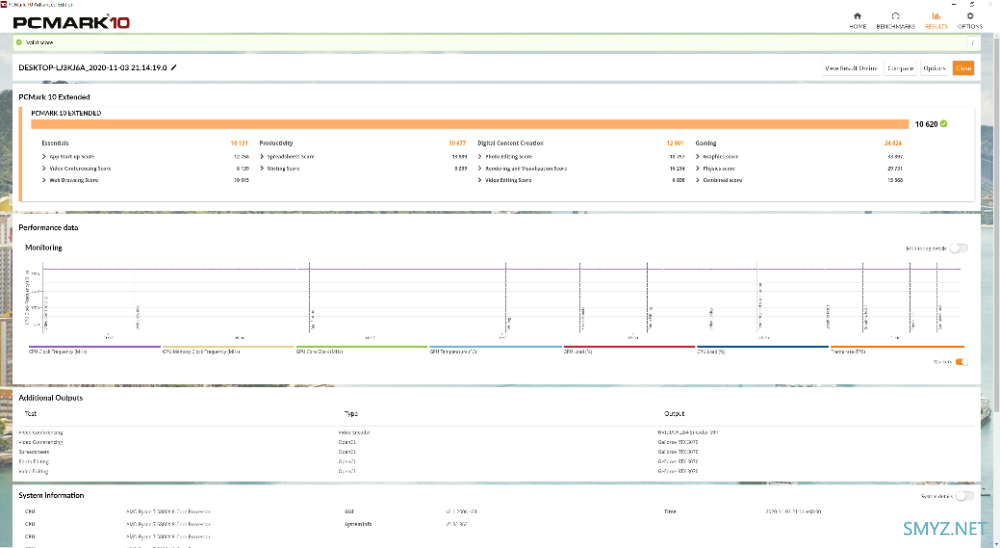Click the overall 10 620 score value
The width and height of the screenshot is (1000, 548).
coord(926,124)
